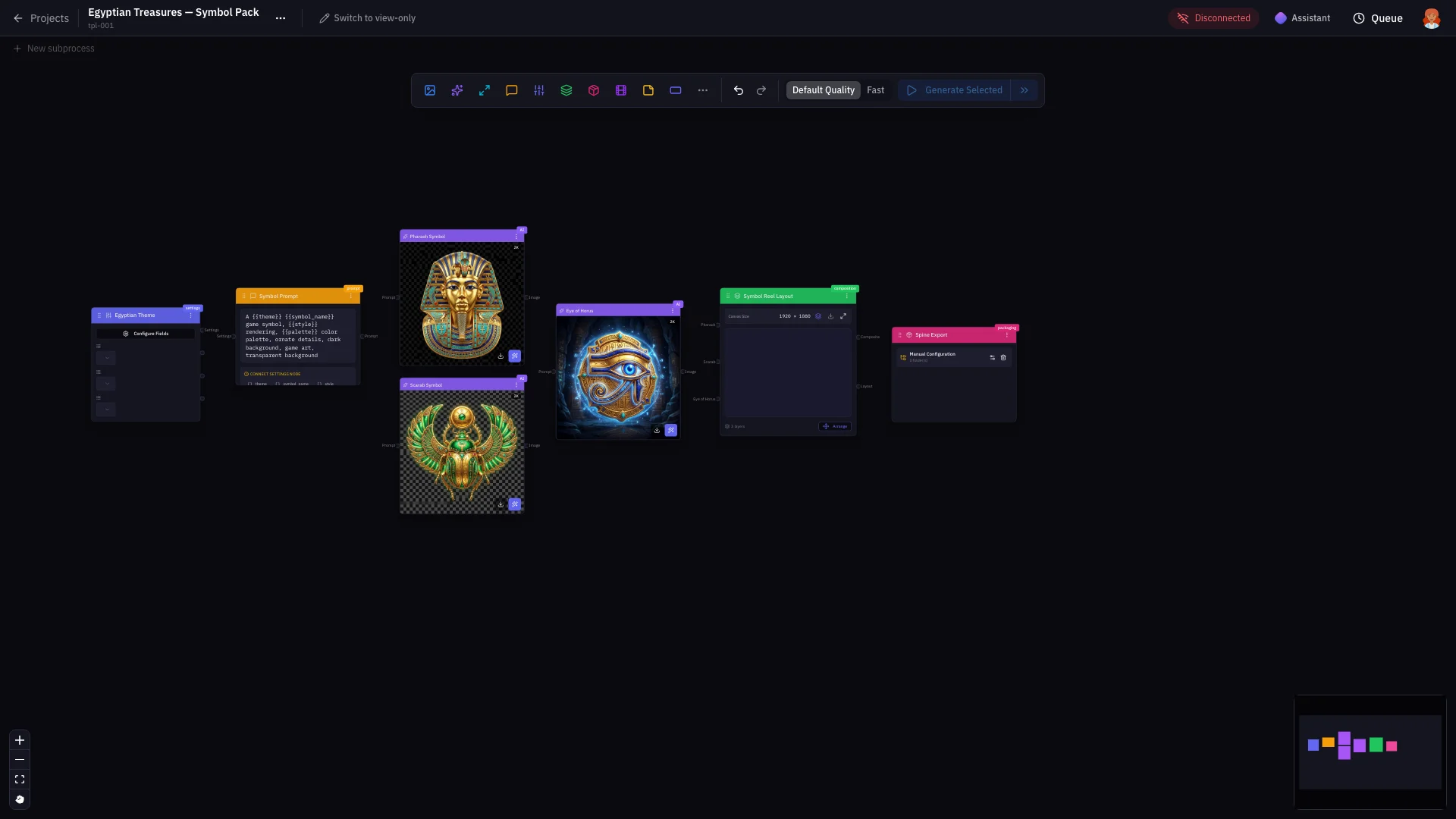Add an image node from toolbar
1456x819 pixels.
(430, 90)
